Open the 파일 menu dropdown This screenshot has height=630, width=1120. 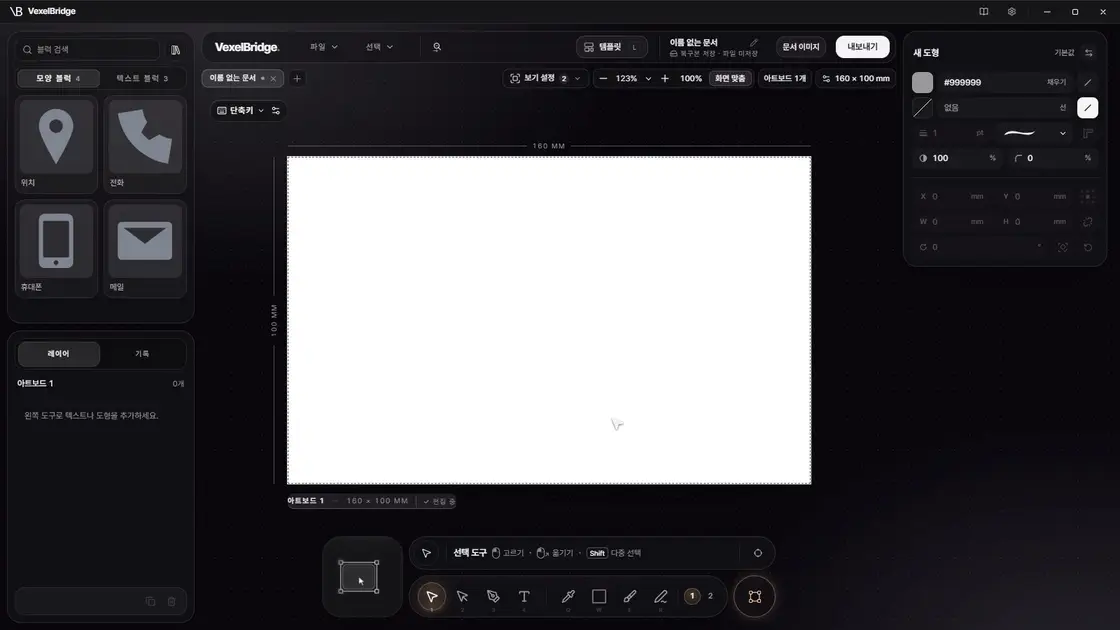324,47
